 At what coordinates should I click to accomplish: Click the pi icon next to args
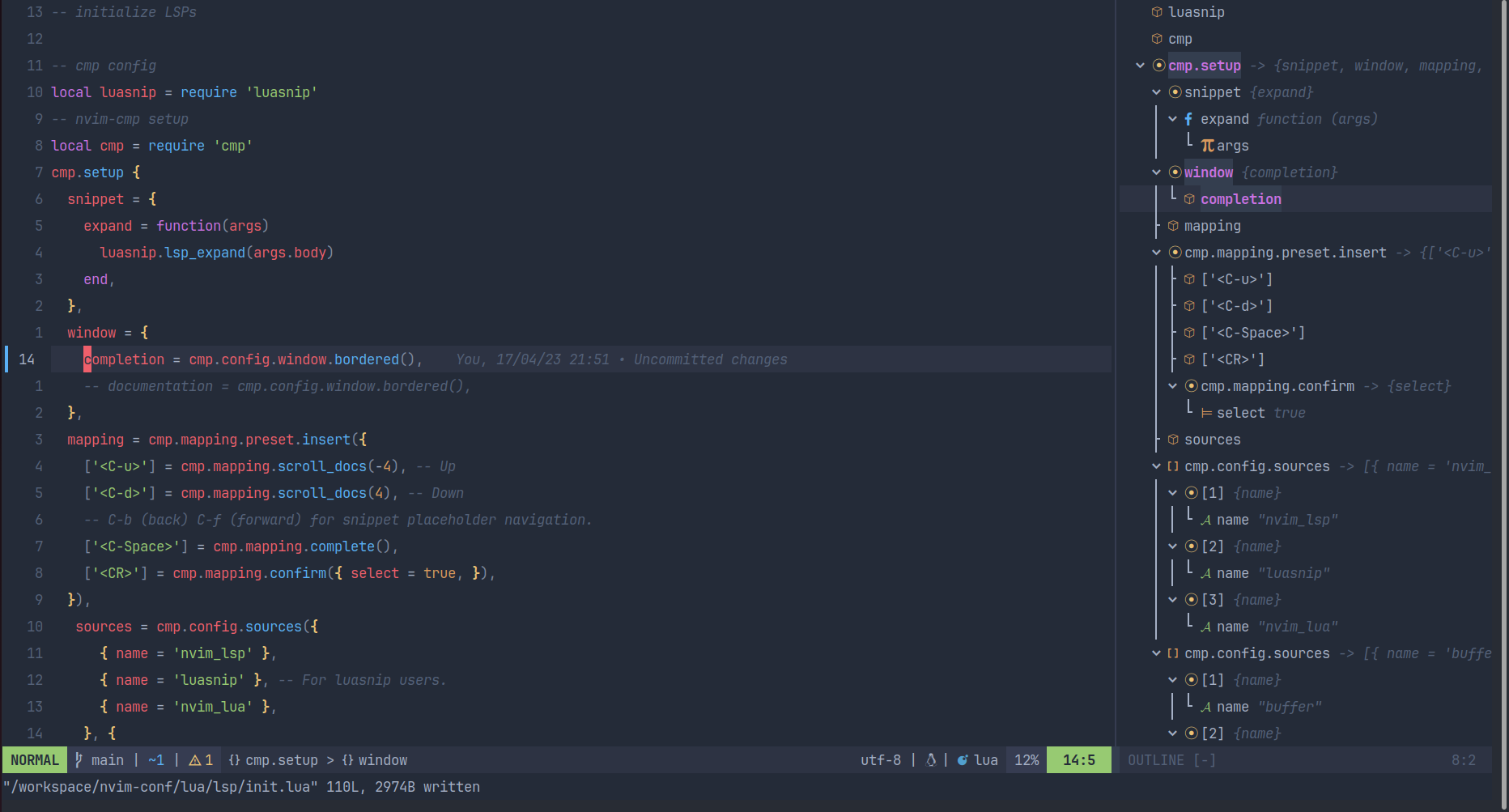pos(1207,145)
